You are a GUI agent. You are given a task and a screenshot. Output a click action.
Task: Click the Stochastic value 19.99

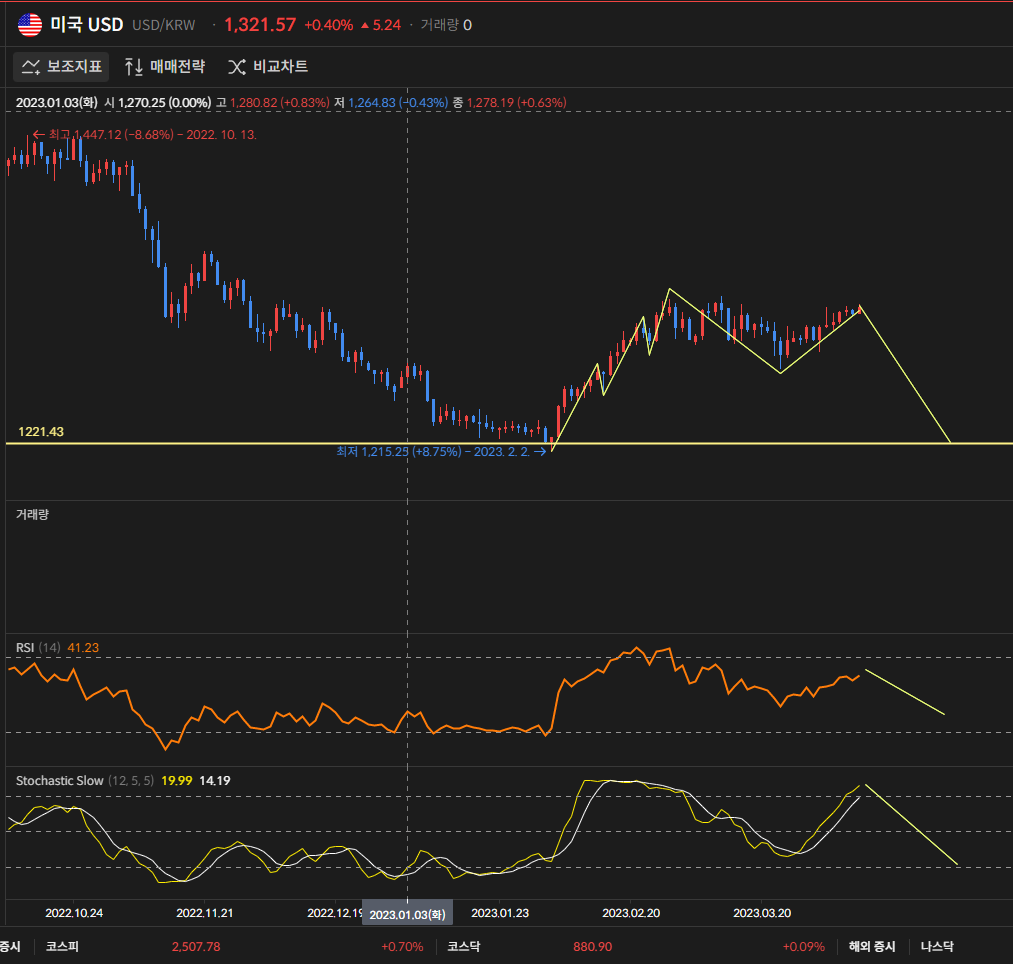click(x=176, y=781)
